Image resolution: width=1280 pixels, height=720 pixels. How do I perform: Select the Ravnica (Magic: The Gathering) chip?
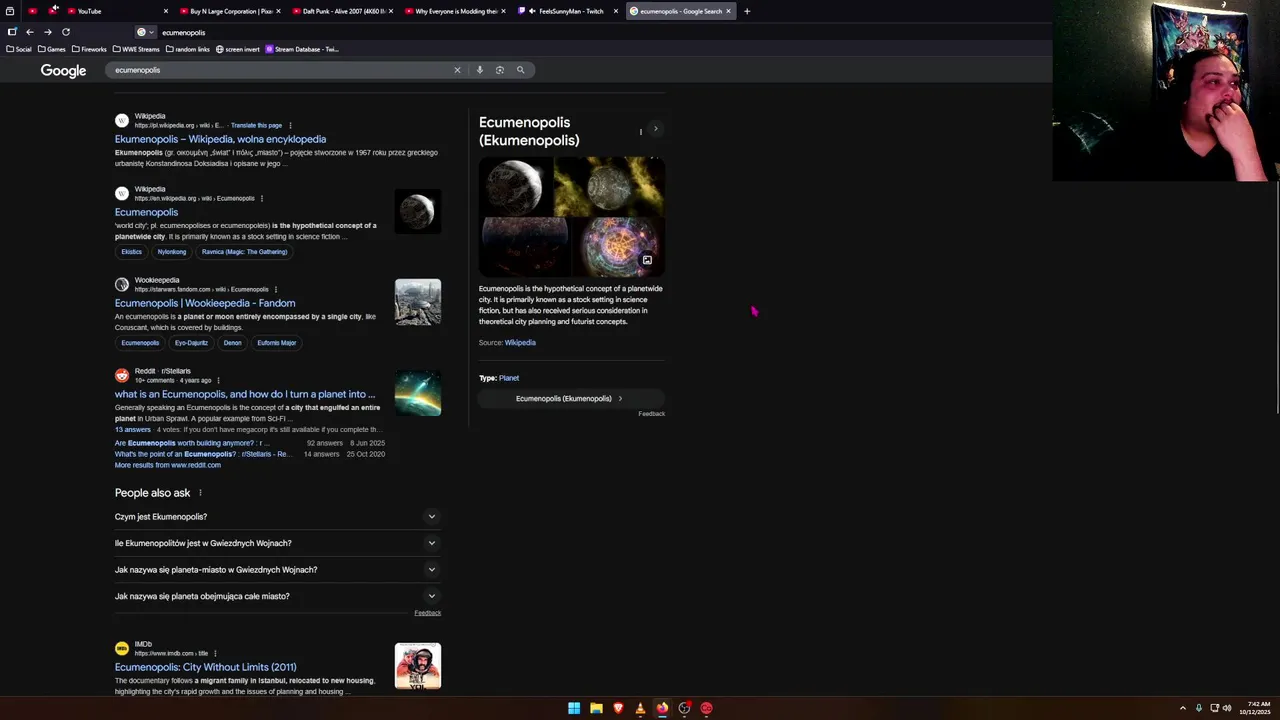(x=244, y=252)
